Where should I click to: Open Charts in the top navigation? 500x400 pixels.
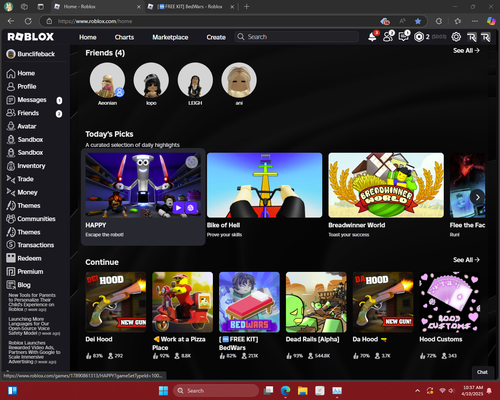(x=124, y=37)
